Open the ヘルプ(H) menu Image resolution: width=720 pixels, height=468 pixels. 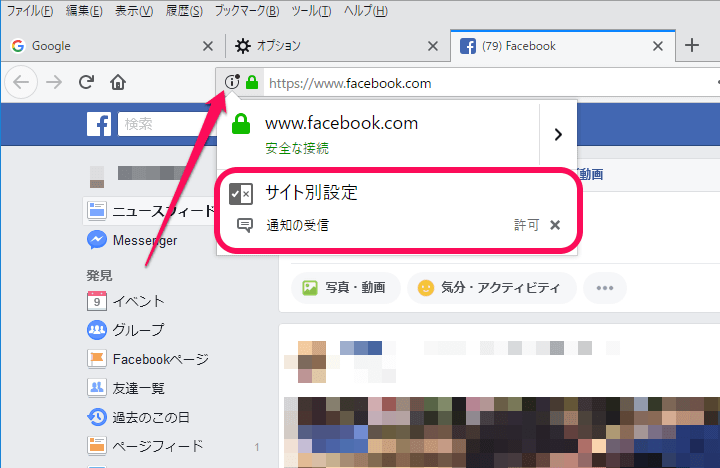(366, 11)
